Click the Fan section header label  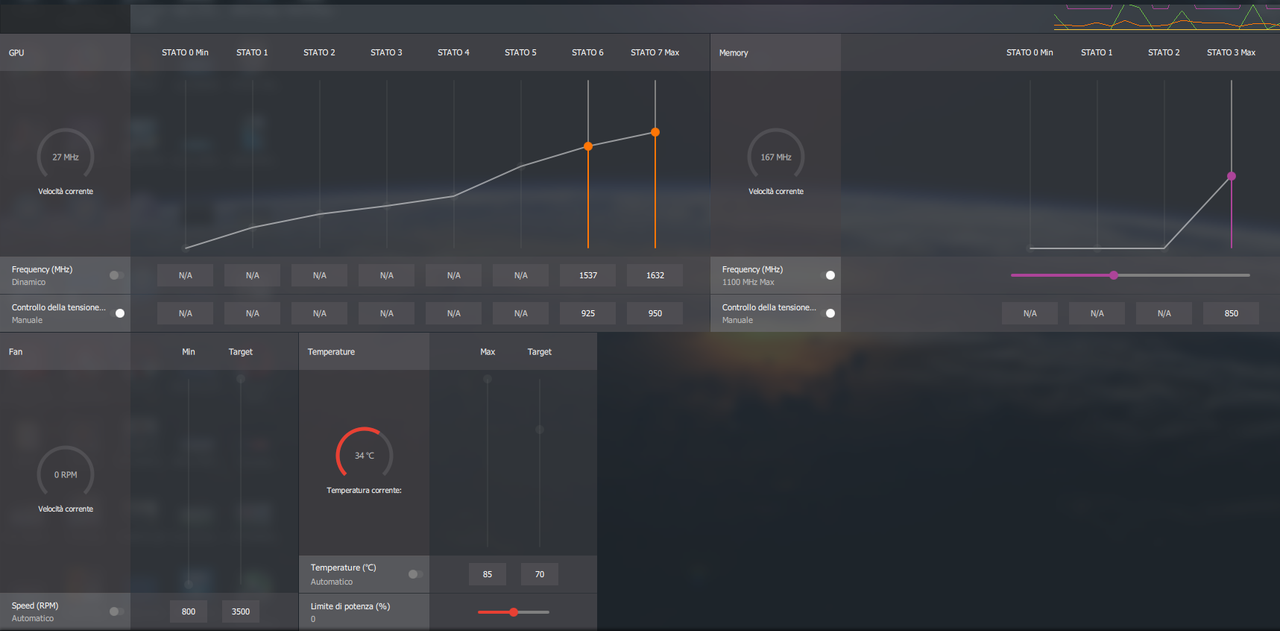[16, 352]
